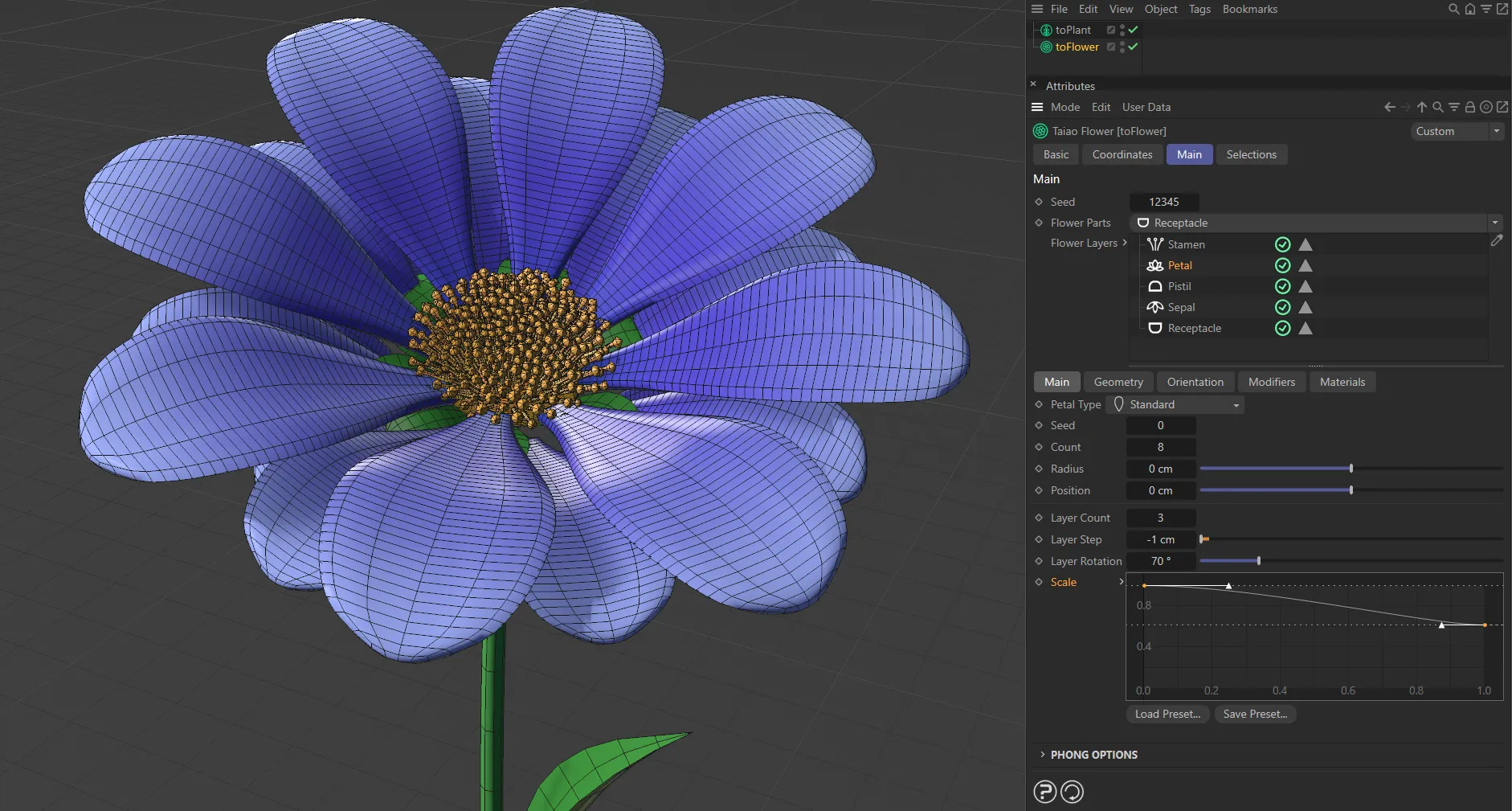Toggle the Stamen layer's enabled checkmark

pyautogui.click(x=1282, y=244)
